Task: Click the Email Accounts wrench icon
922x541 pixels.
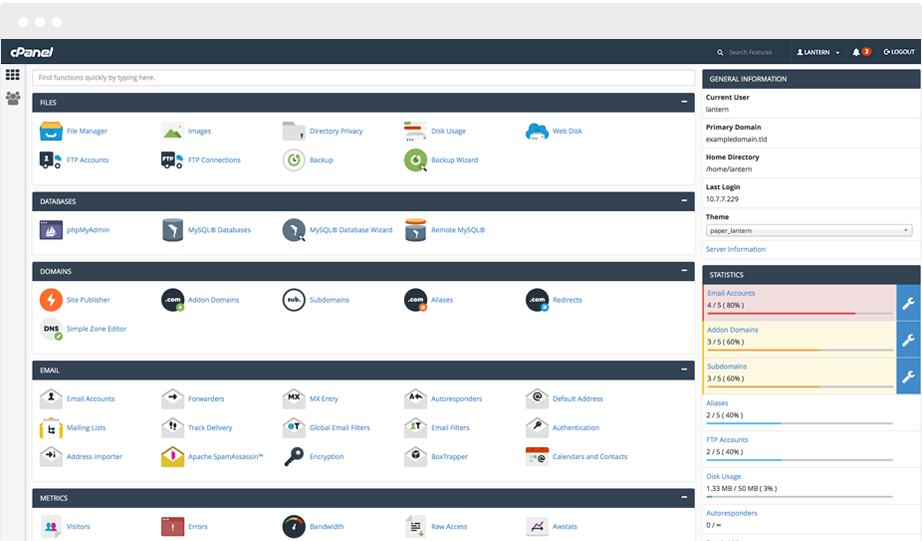Action: click(908, 303)
